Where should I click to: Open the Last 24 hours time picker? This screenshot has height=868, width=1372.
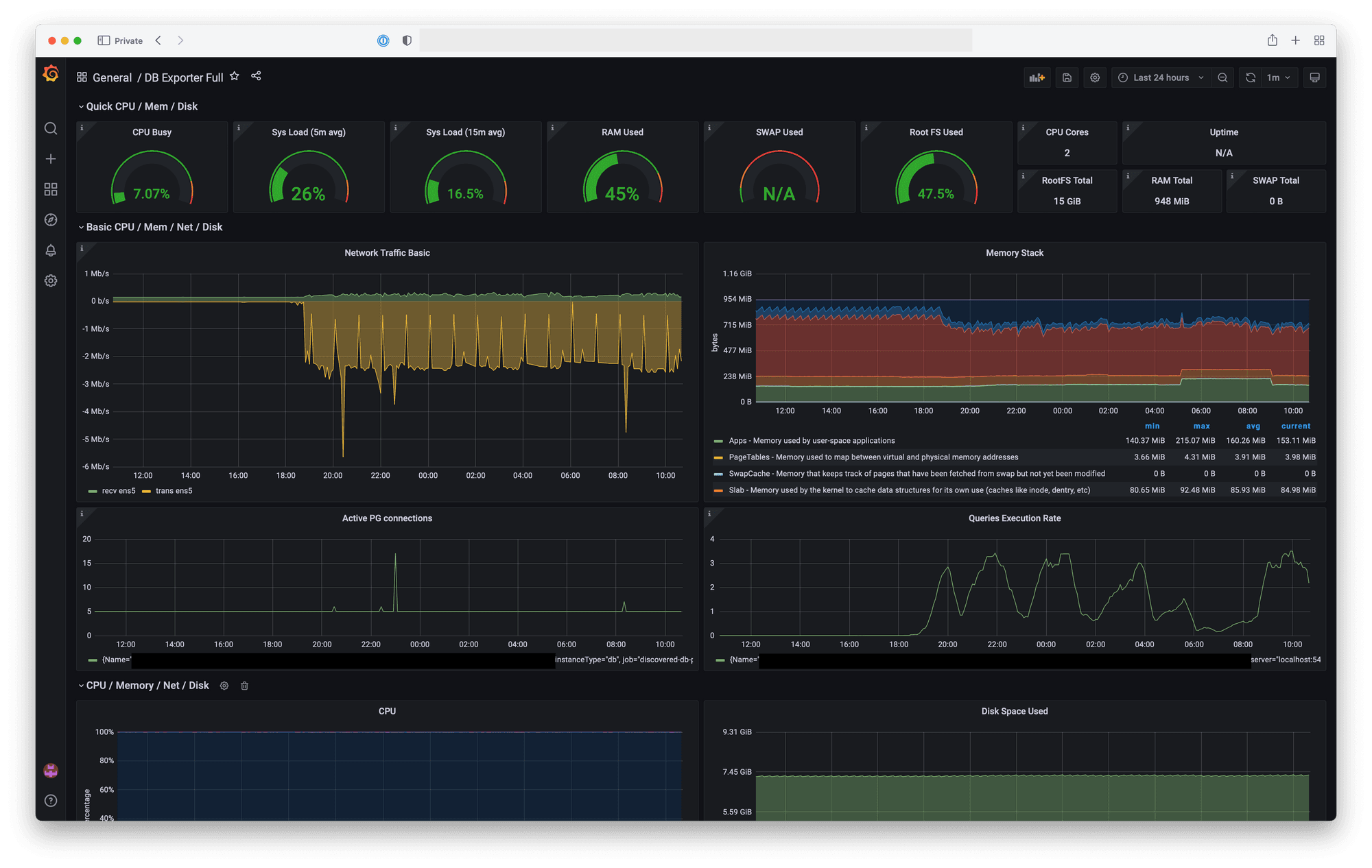tap(1161, 77)
